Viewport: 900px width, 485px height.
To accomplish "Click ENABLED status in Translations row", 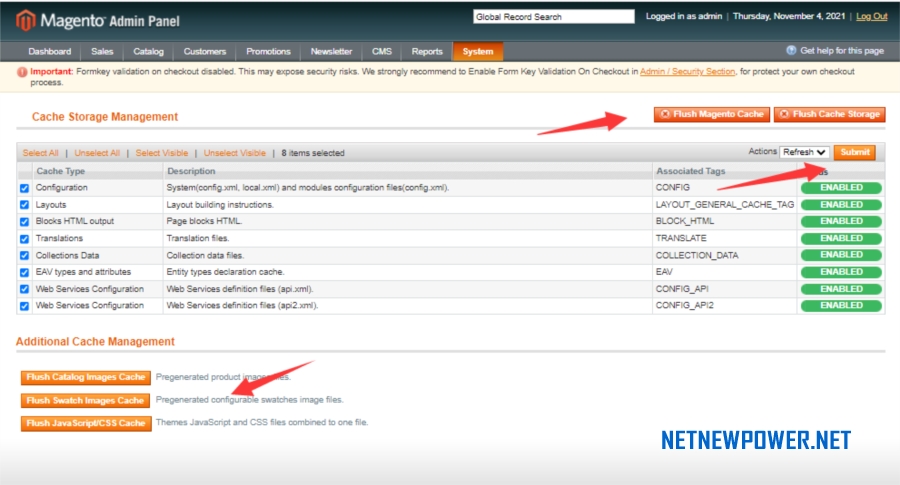I will pyautogui.click(x=841, y=238).
